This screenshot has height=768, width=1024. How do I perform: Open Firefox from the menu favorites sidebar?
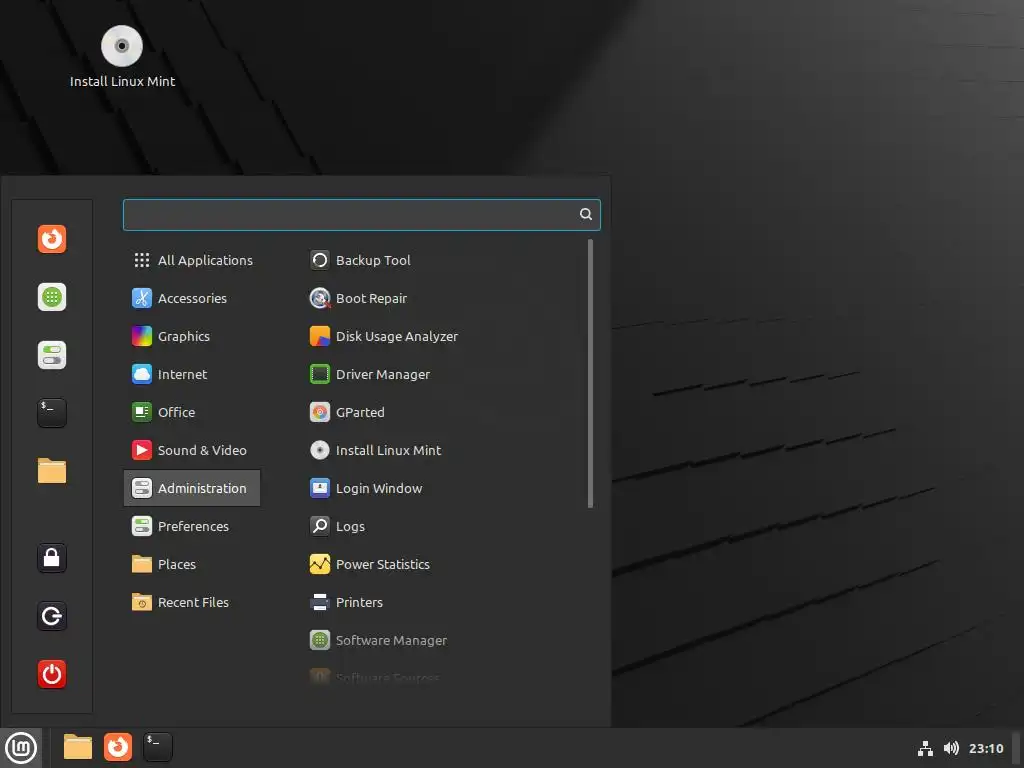click(x=52, y=239)
